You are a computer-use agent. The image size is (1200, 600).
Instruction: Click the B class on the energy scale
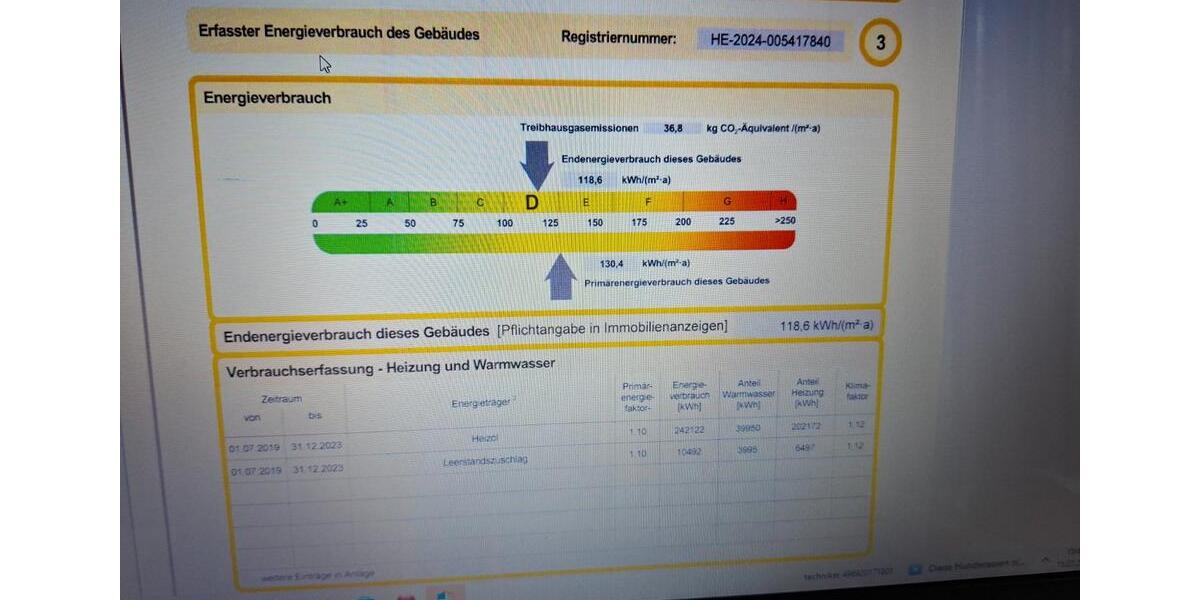(433, 202)
